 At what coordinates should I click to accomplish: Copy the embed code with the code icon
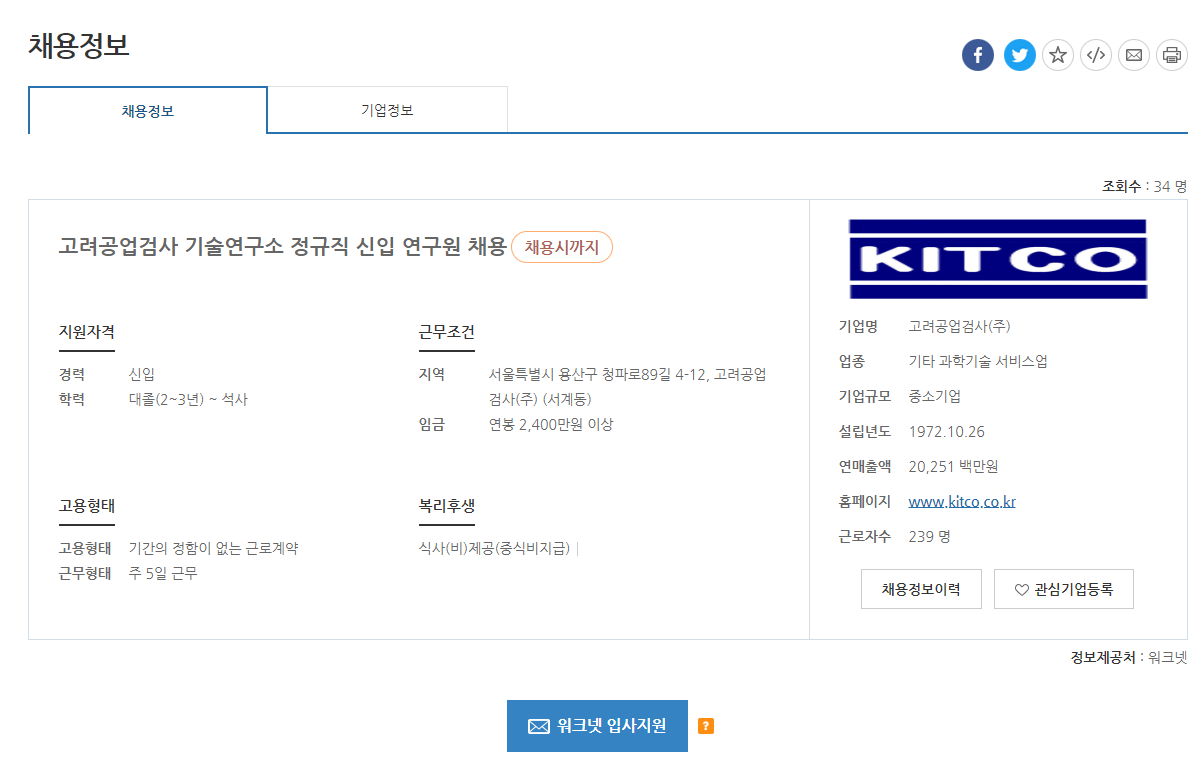(1096, 55)
